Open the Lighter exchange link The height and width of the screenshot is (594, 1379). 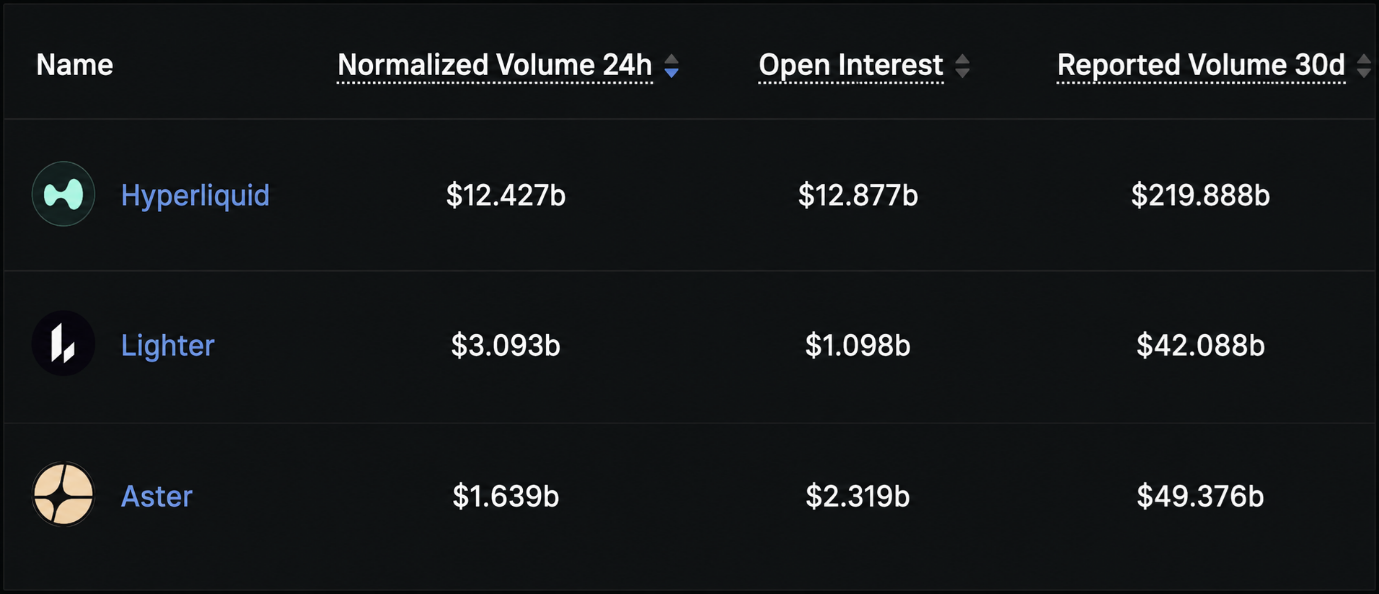pyautogui.click(x=167, y=345)
